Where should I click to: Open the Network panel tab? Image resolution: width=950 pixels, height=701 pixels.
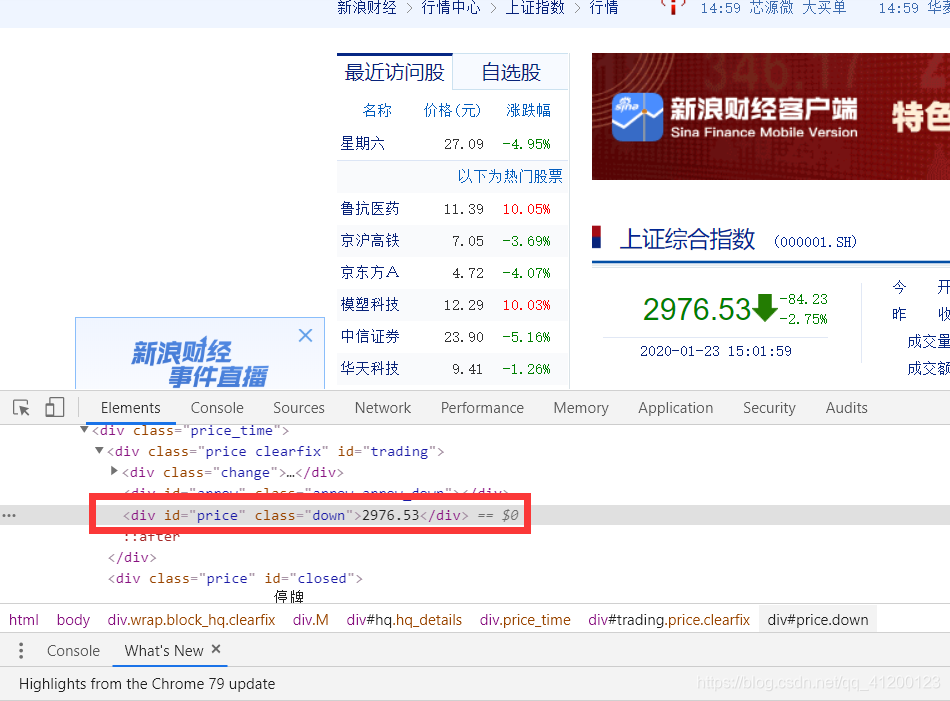pos(383,408)
